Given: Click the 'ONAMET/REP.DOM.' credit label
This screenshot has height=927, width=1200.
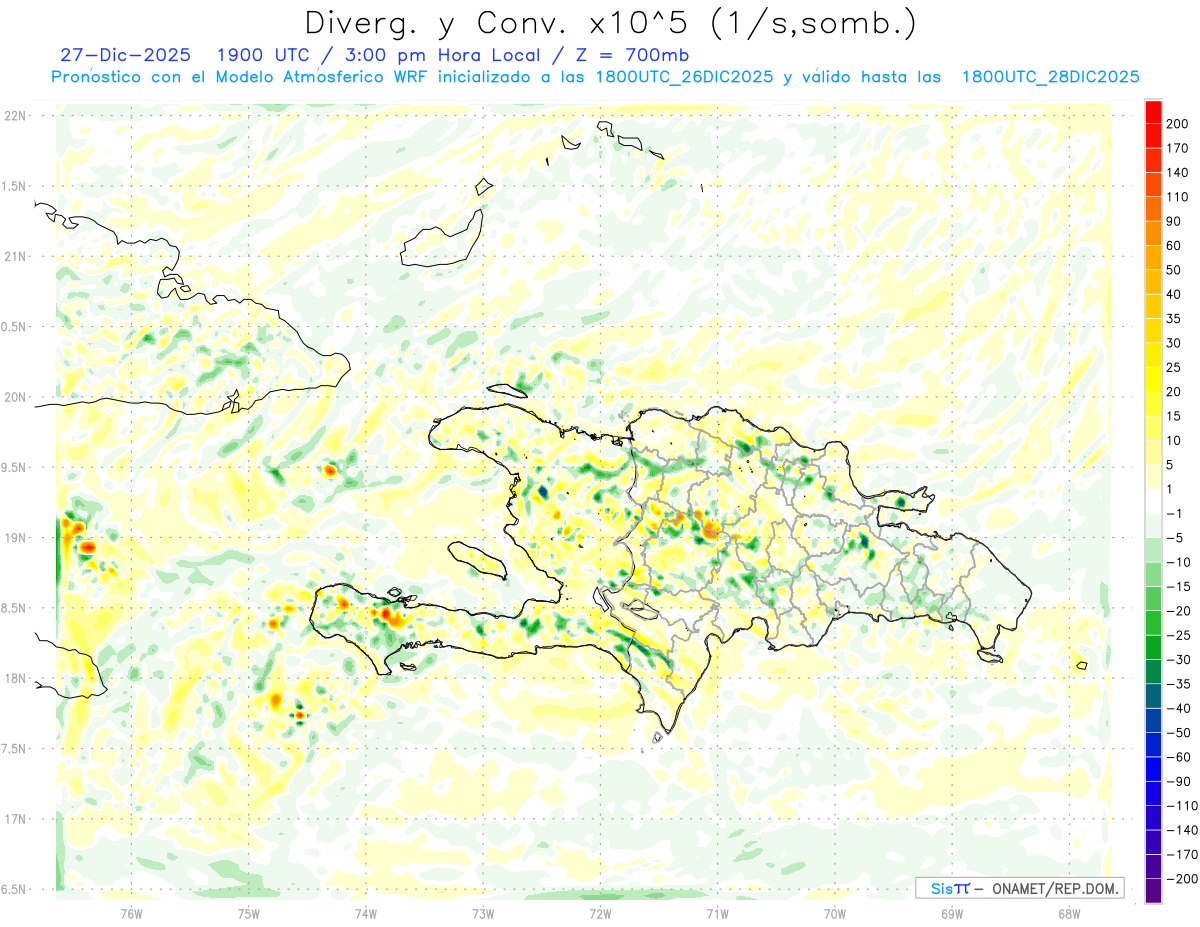Looking at the screenshot, I should point(1055,889).
